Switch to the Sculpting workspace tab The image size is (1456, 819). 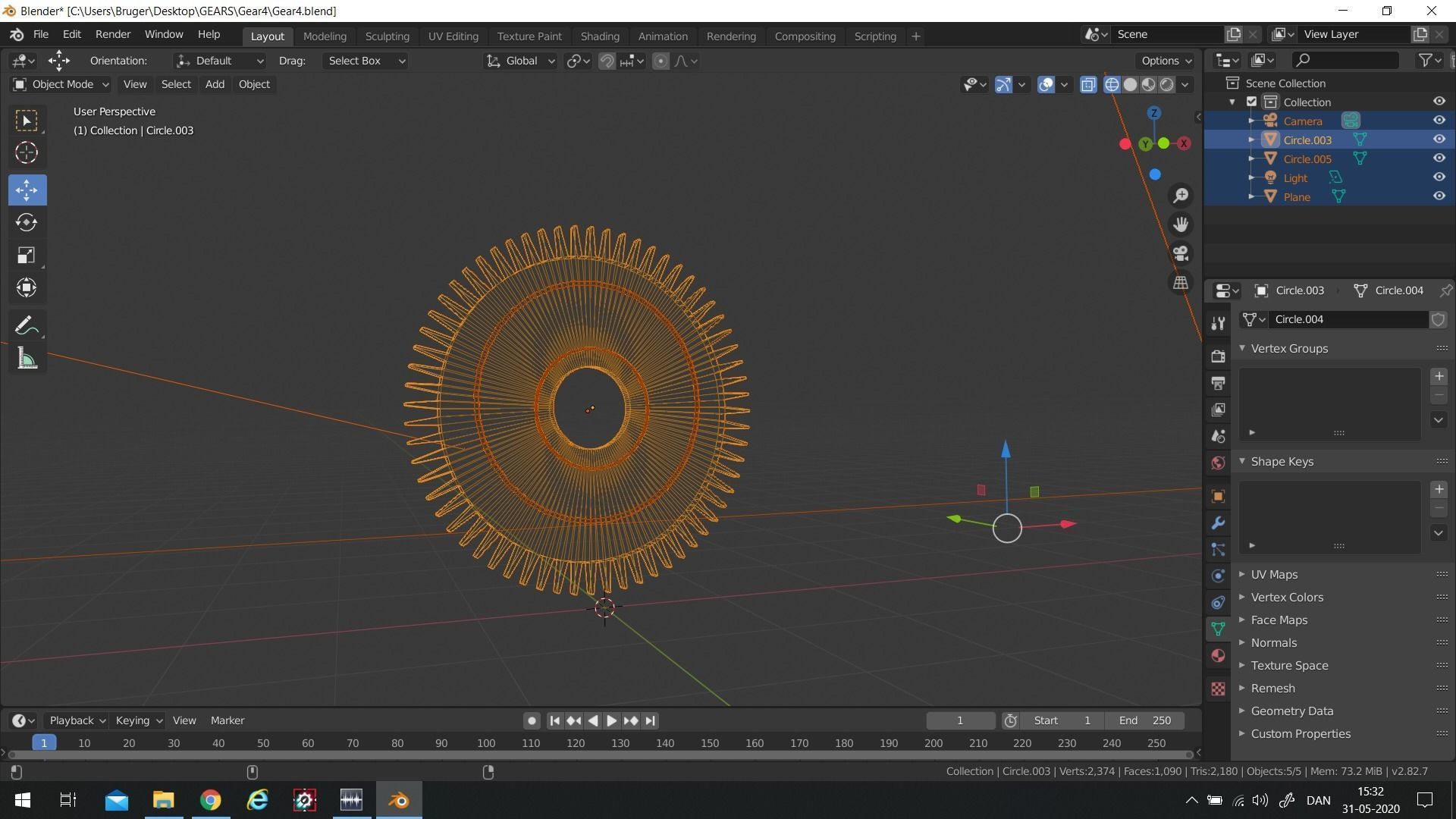click(x=387, y=36)
